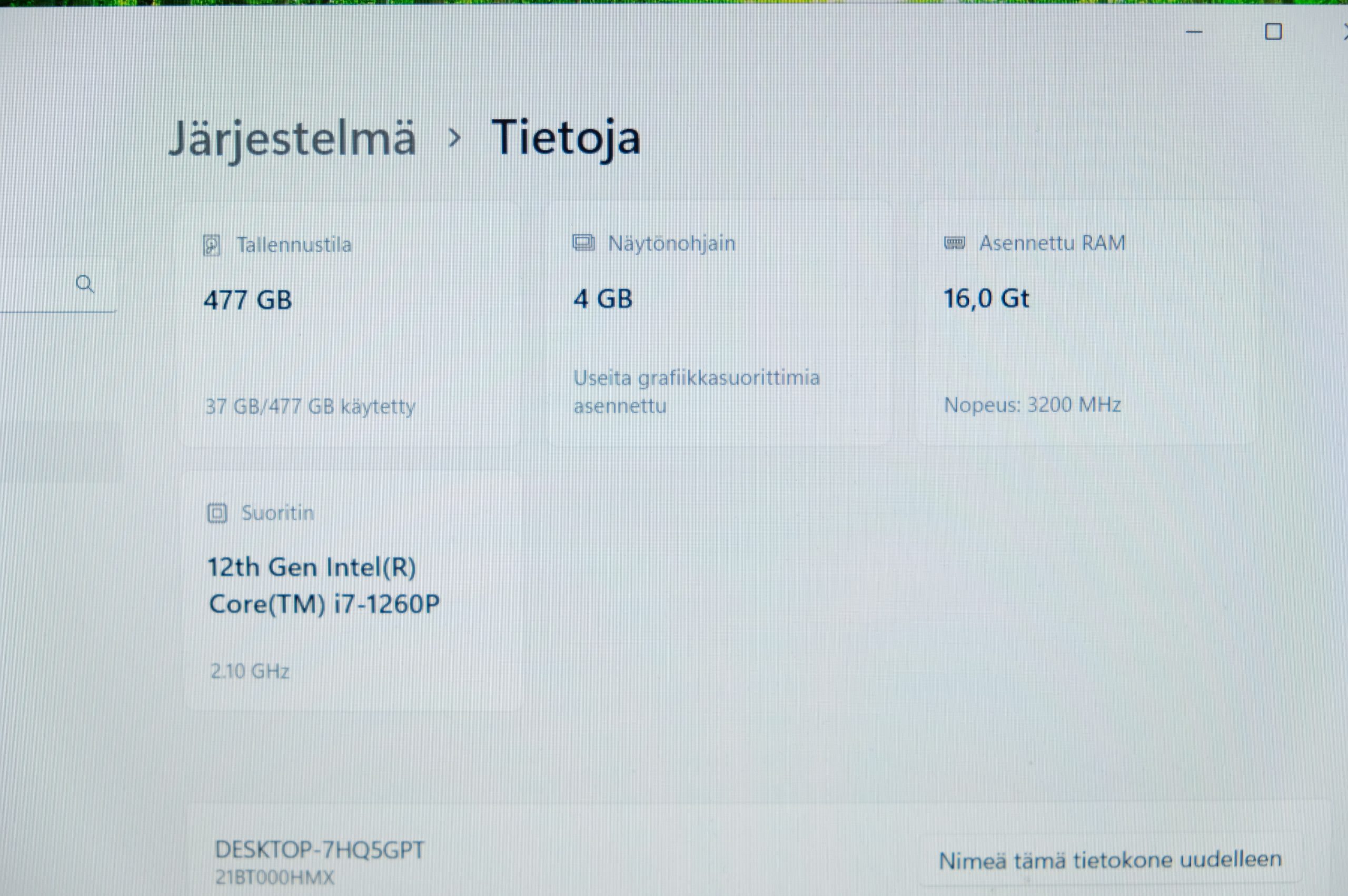Click the breadcrumb chevron arrow
This screenshot has width=1348, height=896.
454,138
